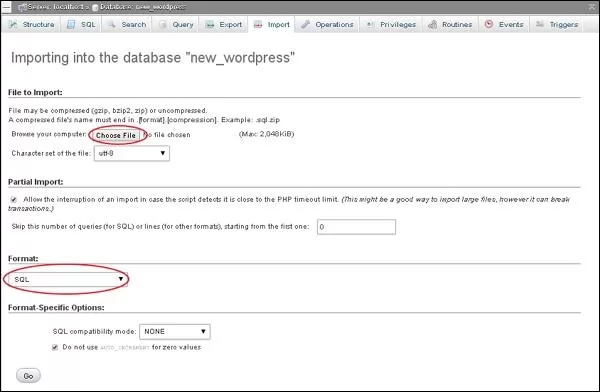Screen dimensions: 600x392
Task: Click the 'Format-Specific Options:' heading
Action: (56, 307)
